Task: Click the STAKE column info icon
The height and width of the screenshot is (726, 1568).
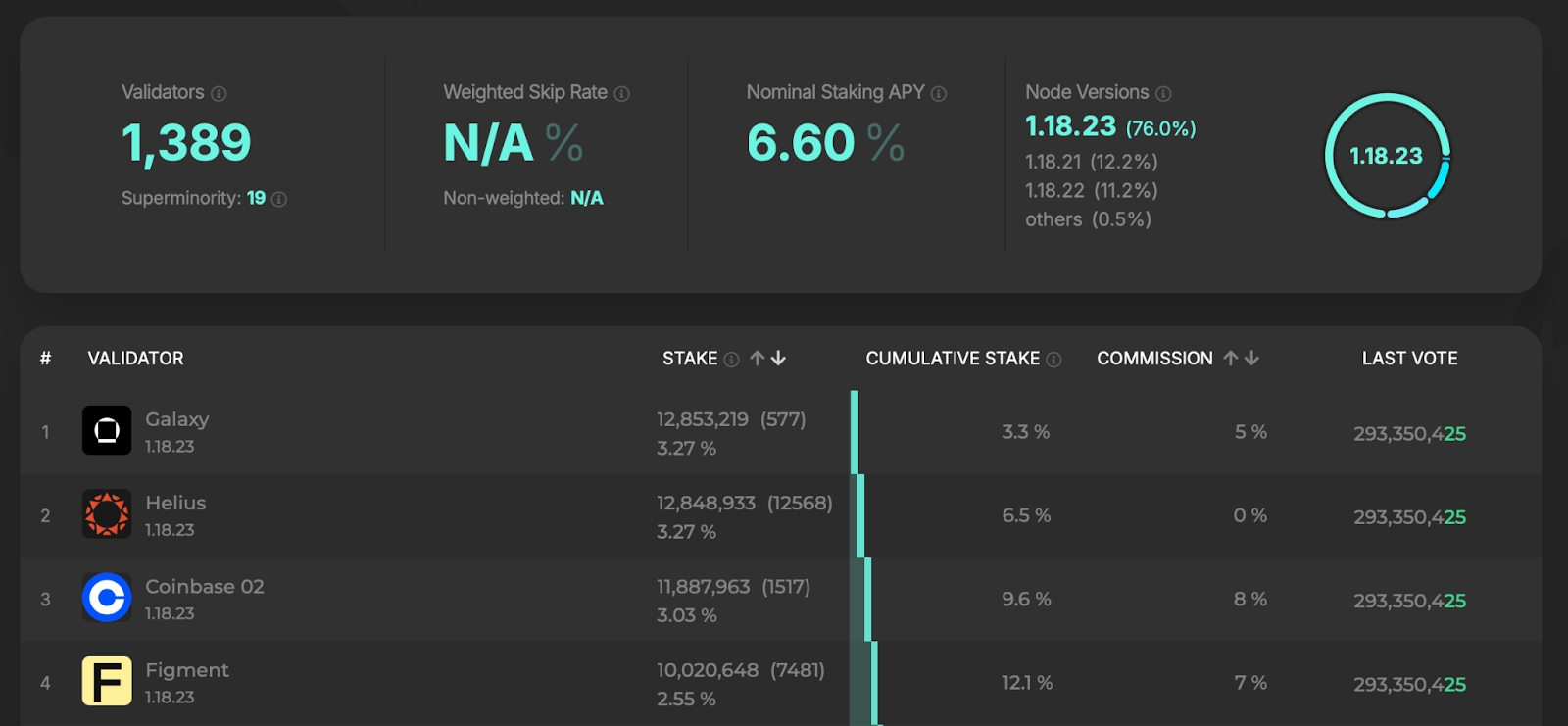Action: [731, 360]
